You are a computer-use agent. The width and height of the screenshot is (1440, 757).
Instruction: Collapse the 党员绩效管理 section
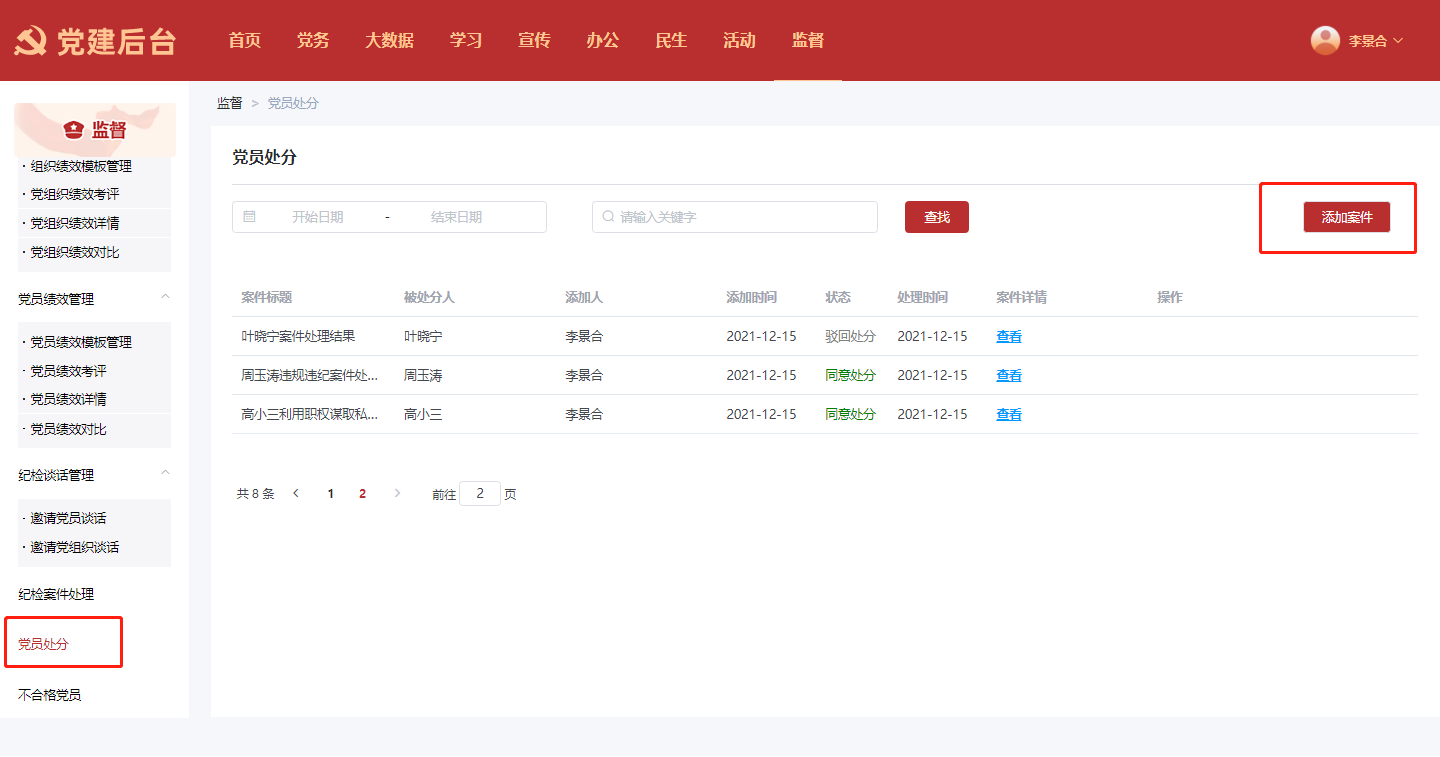click(166, 298)
